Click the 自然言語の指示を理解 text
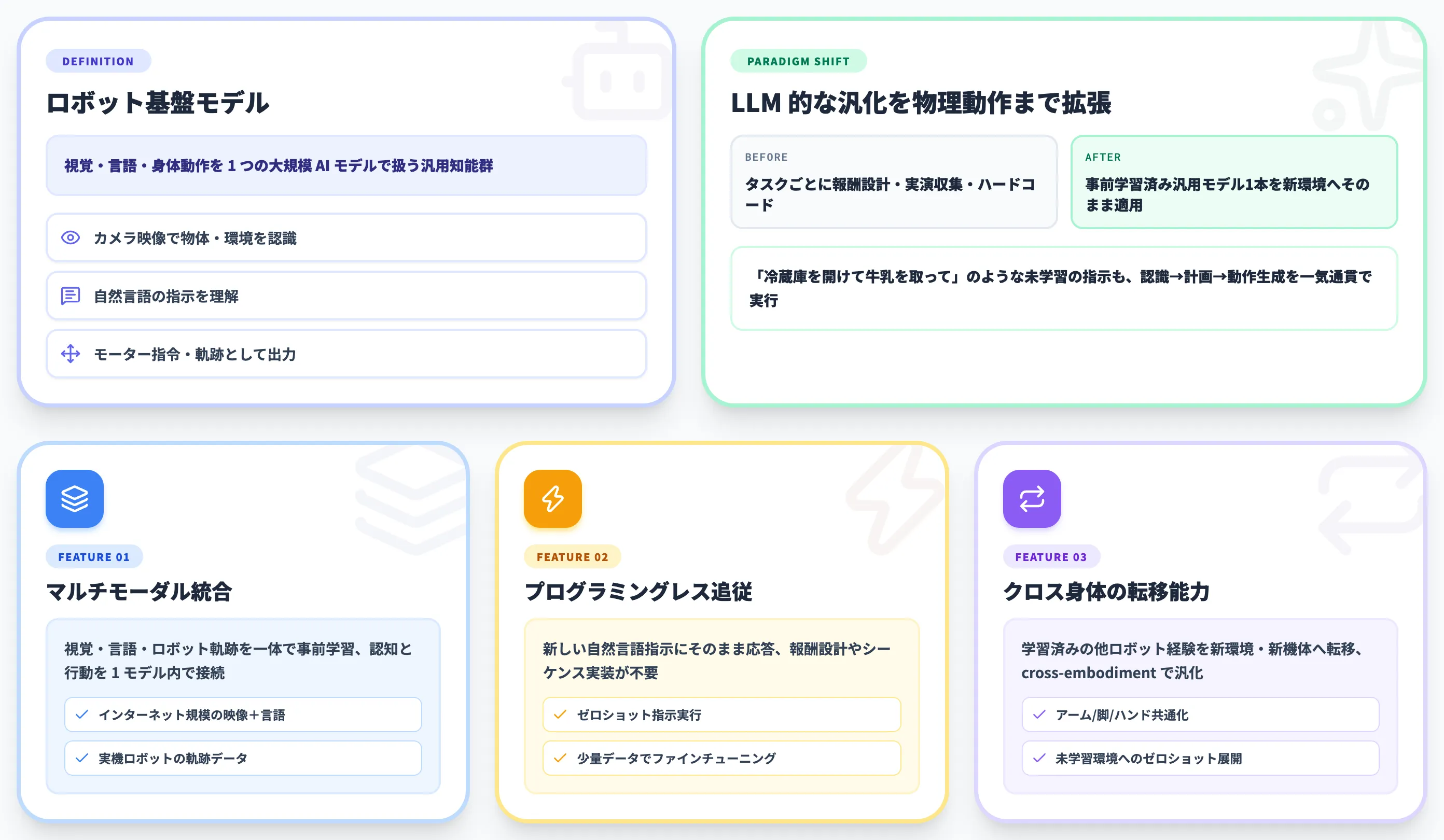The image size is (1444, 840). (166, 296)
